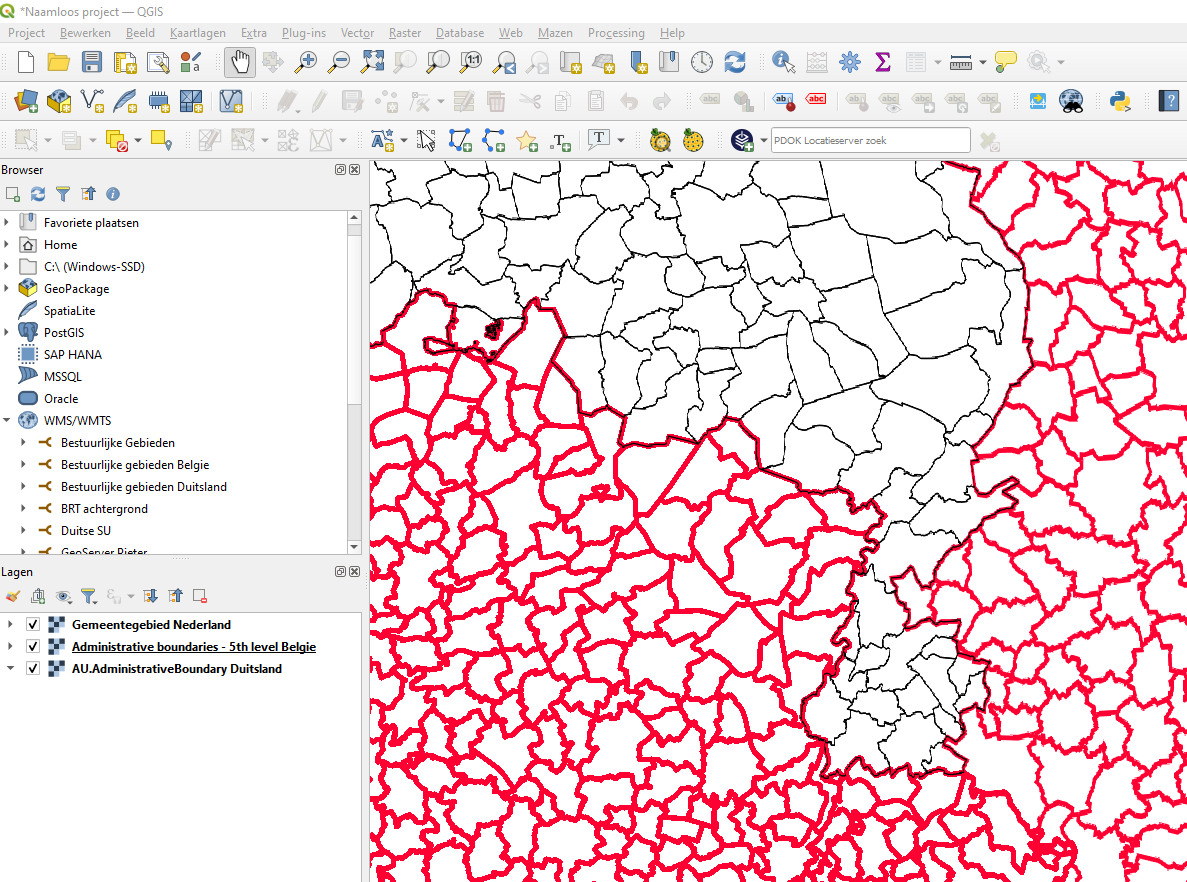
Task: Click Remove Layer icon in Lagen panel
Action: 200,597
